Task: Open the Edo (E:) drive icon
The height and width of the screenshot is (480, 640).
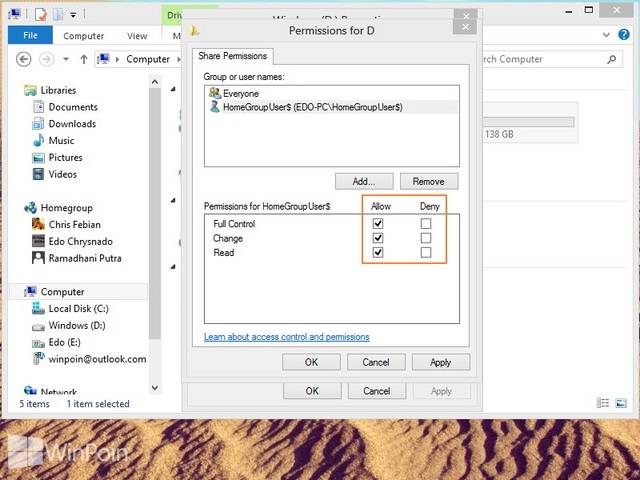Action: 38,343
